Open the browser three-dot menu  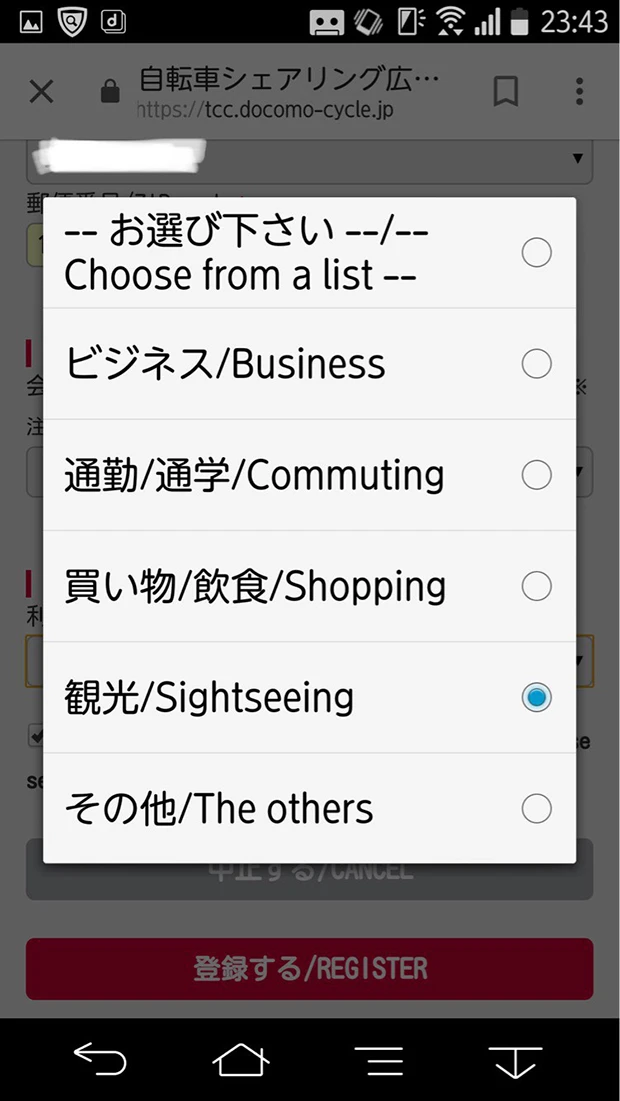(x=579, y=92)
